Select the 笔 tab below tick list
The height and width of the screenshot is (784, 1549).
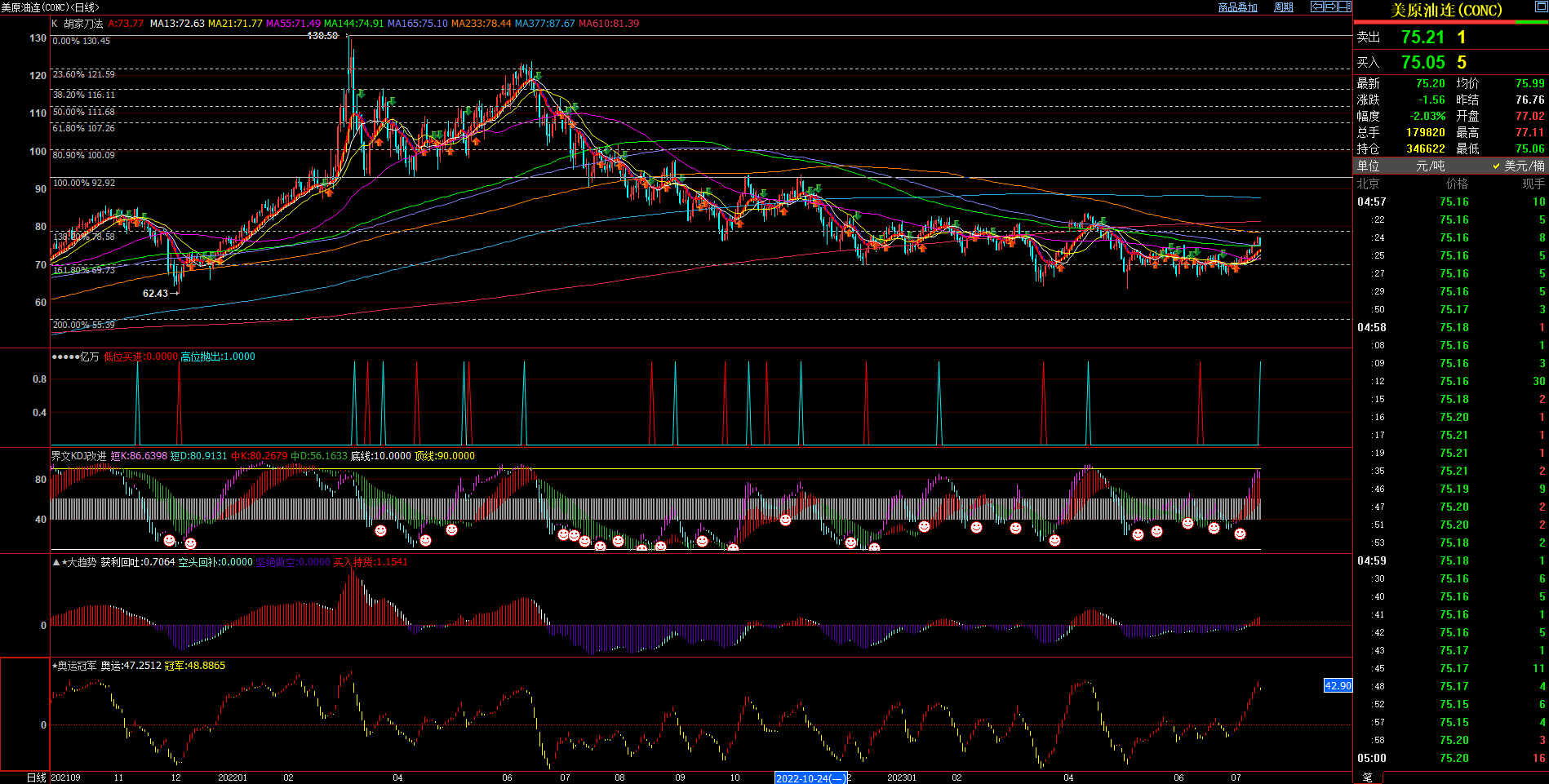[x=1368, y=777]
